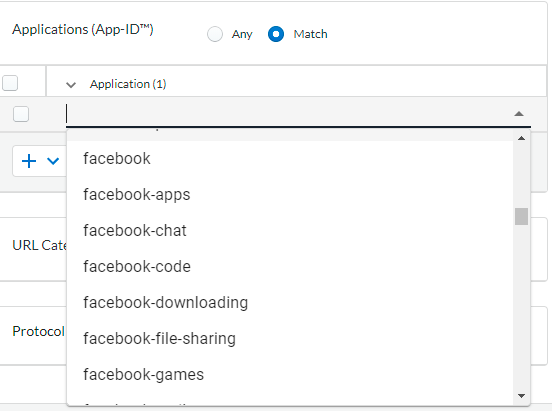Select the Match radio button

pos(276,34)
